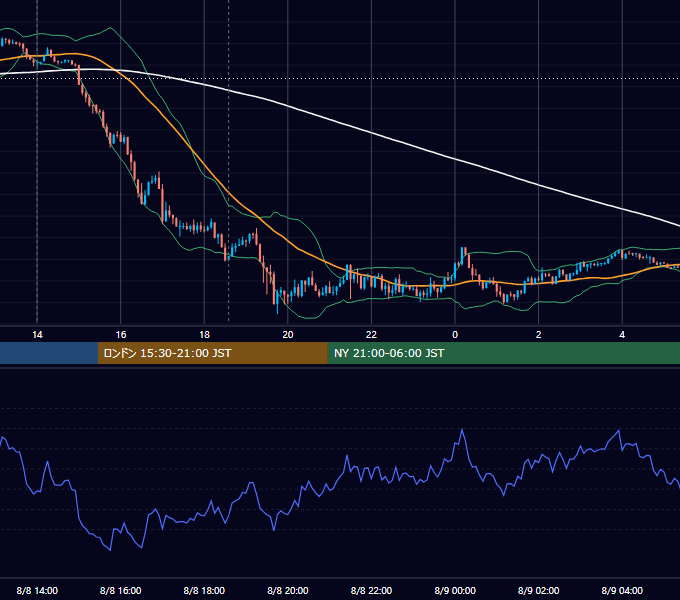Click the 8/8 14:00 date label

[x=37, y=590]
